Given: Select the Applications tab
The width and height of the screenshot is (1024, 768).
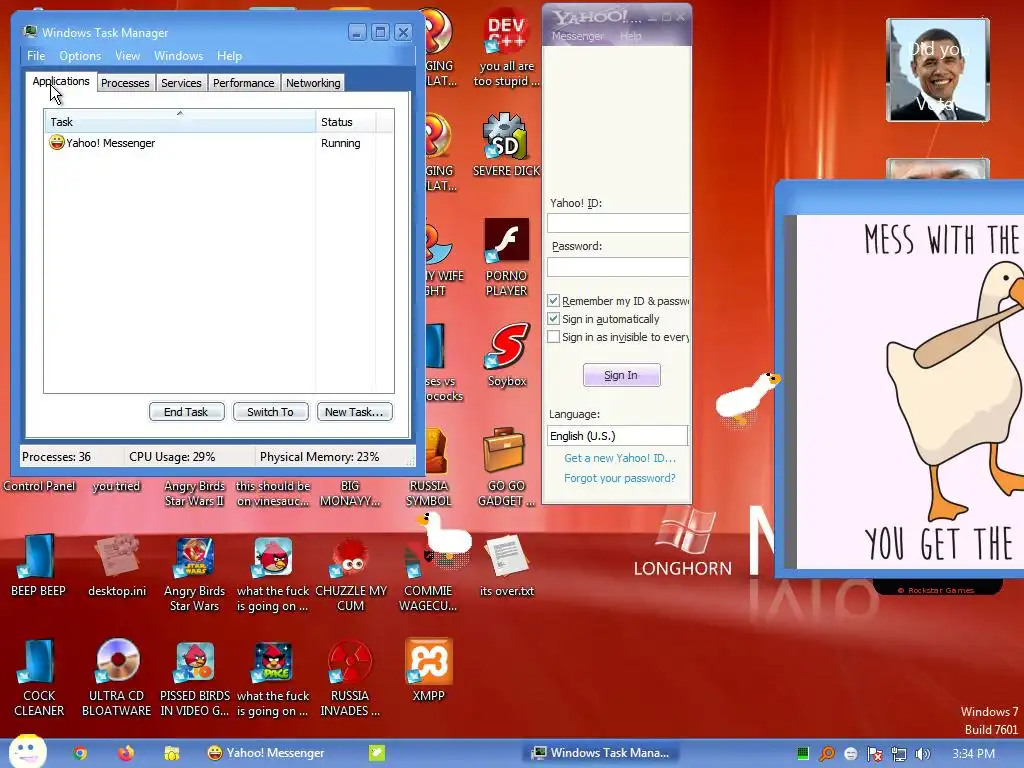Looking at the screenshot, I should tap(61, 82).
